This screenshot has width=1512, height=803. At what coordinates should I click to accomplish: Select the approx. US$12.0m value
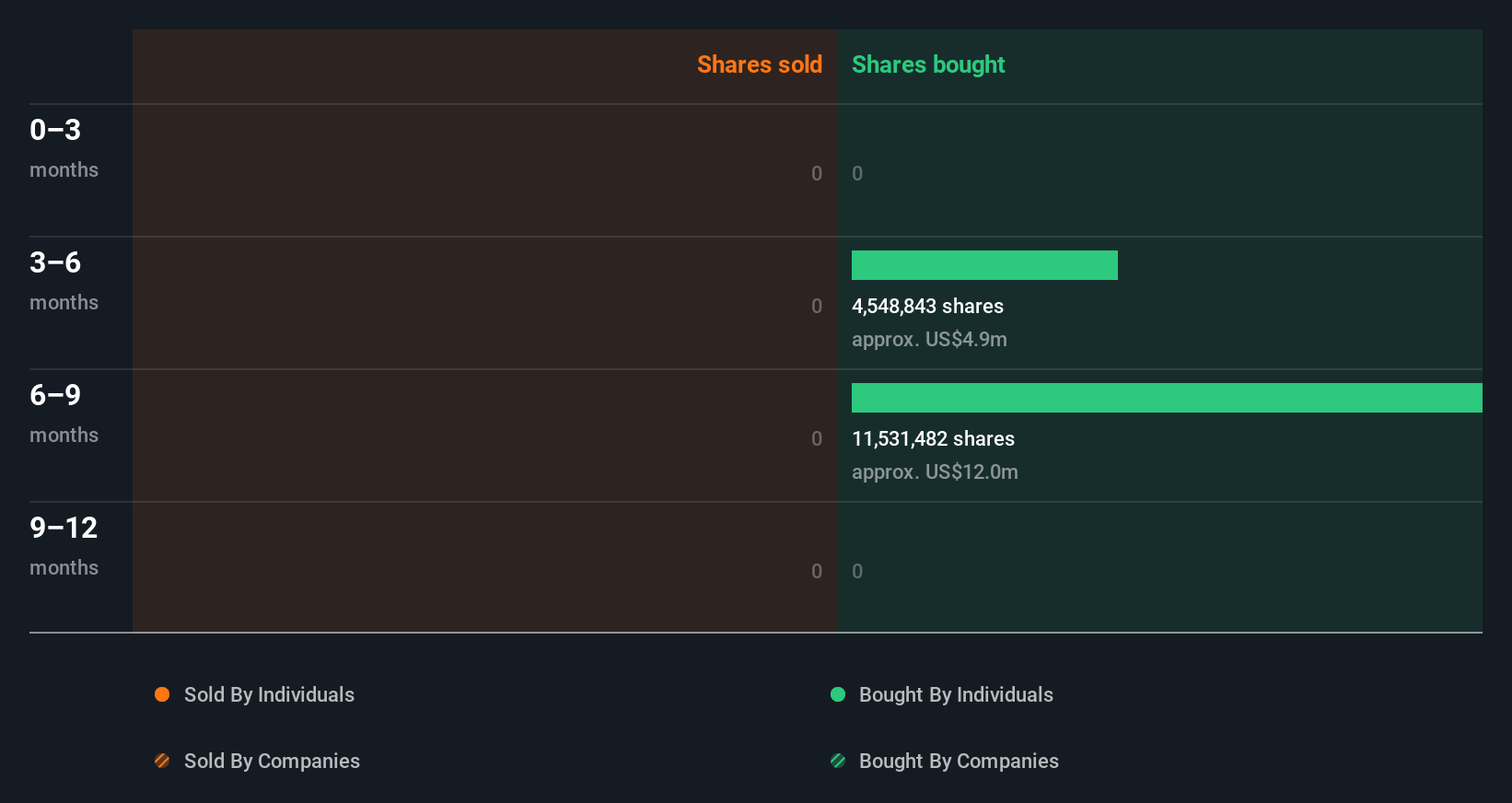pos(935,472)
